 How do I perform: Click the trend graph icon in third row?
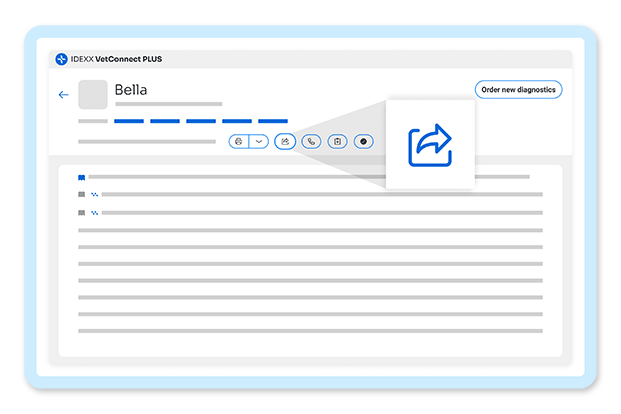(x=94, y=213)
